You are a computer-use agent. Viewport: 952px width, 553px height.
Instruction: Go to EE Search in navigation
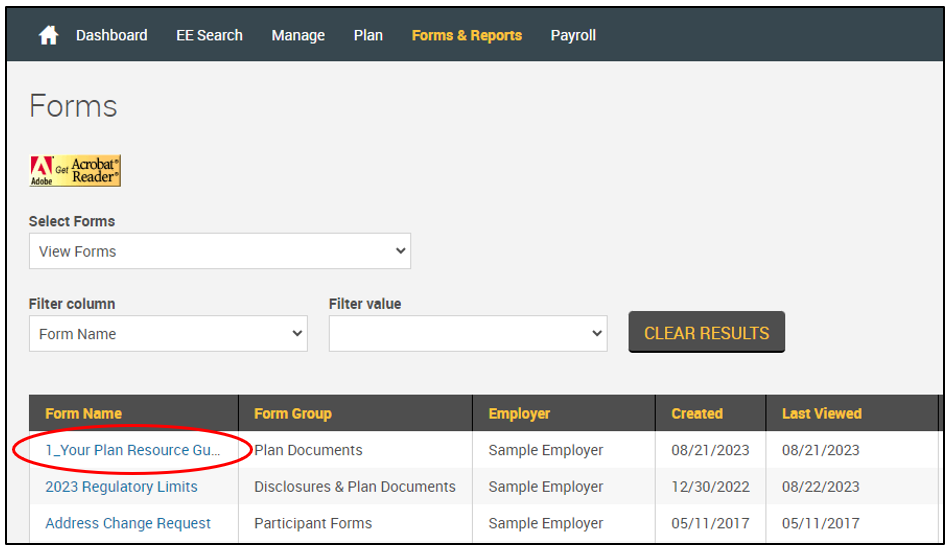209,35
